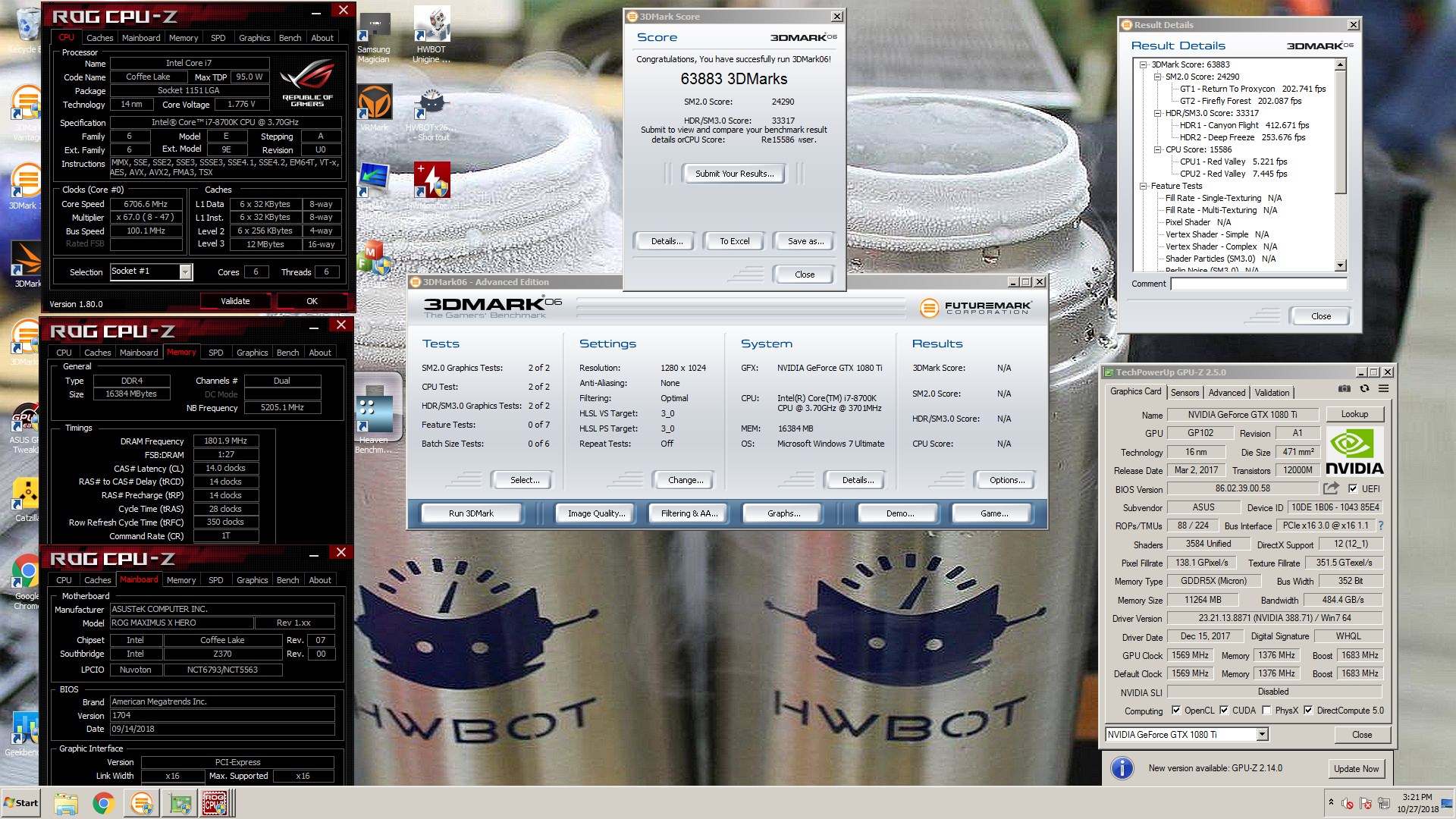Click the Result Details scroll up arrow
The width and height of the screenshot is (1456, 819).
pos(1340,64)
